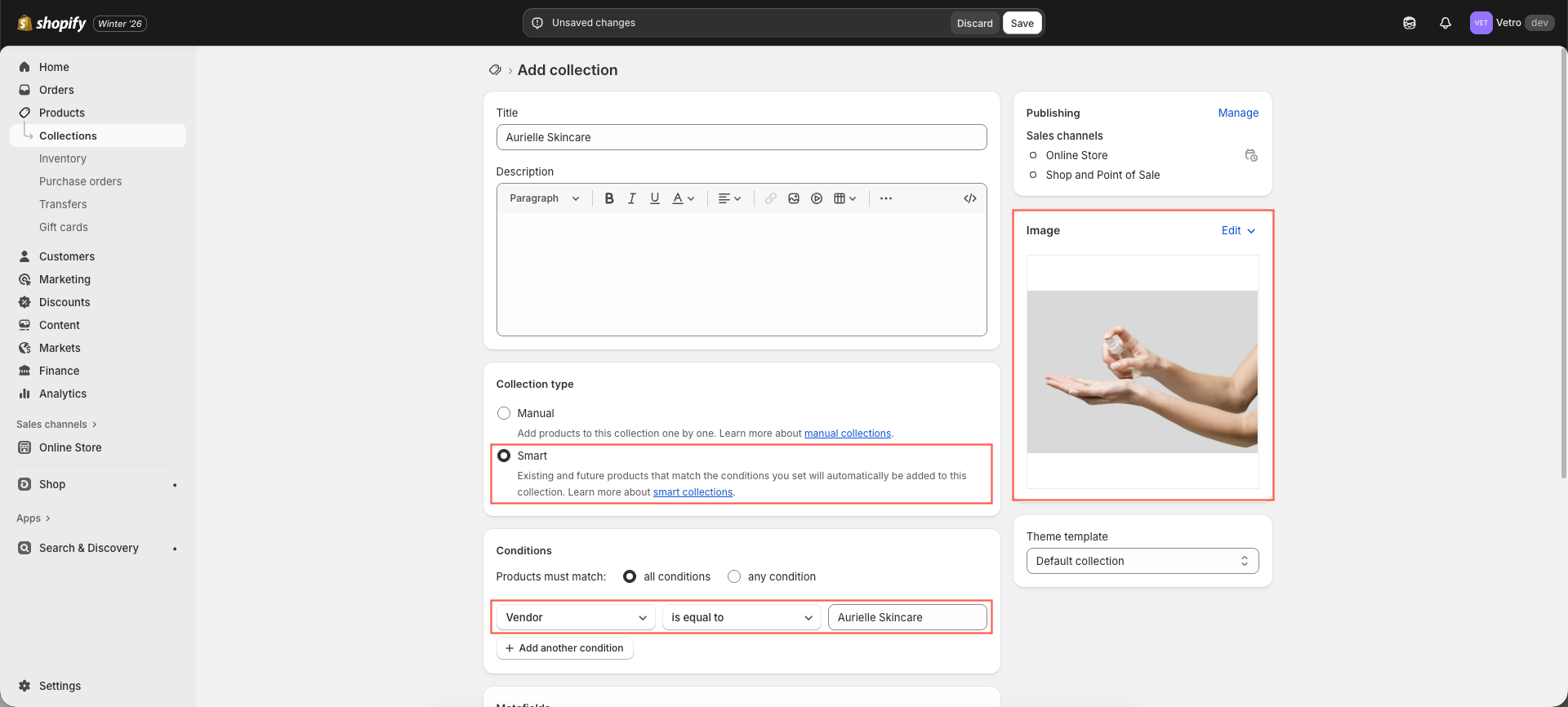Image resolution: width=1568 pixels, height=707 pixels.
Task: Apply italic formatting in description toolbar
Action: tap(631, 198)
